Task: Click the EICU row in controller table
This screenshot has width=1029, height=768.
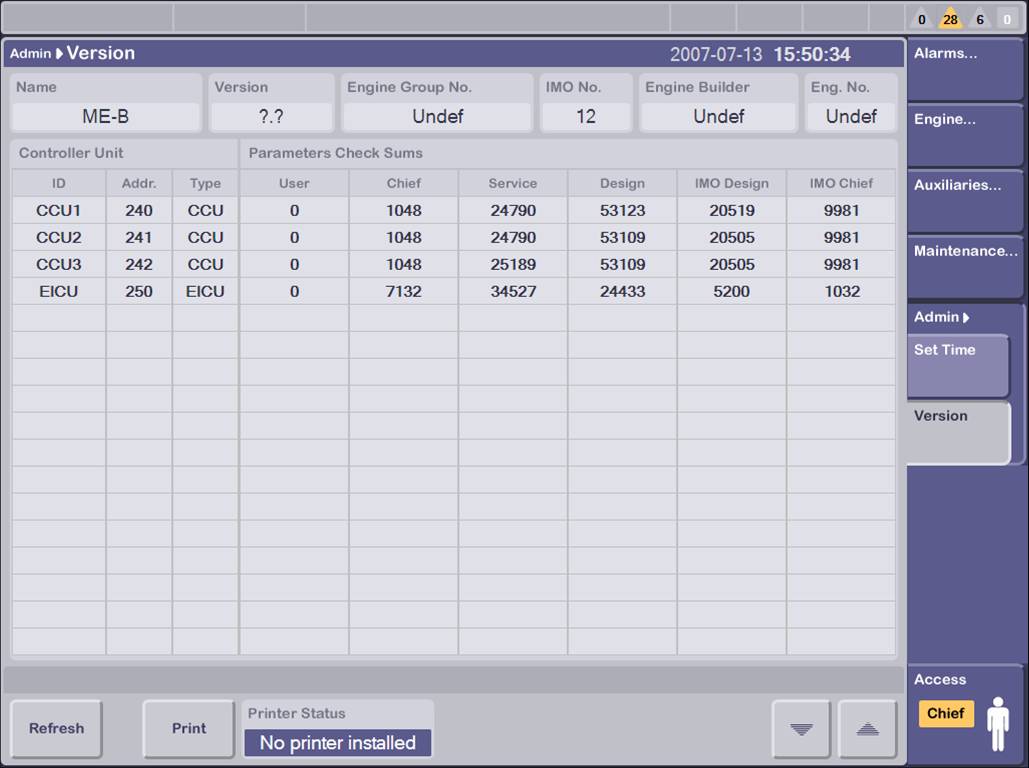Action: 58,292
